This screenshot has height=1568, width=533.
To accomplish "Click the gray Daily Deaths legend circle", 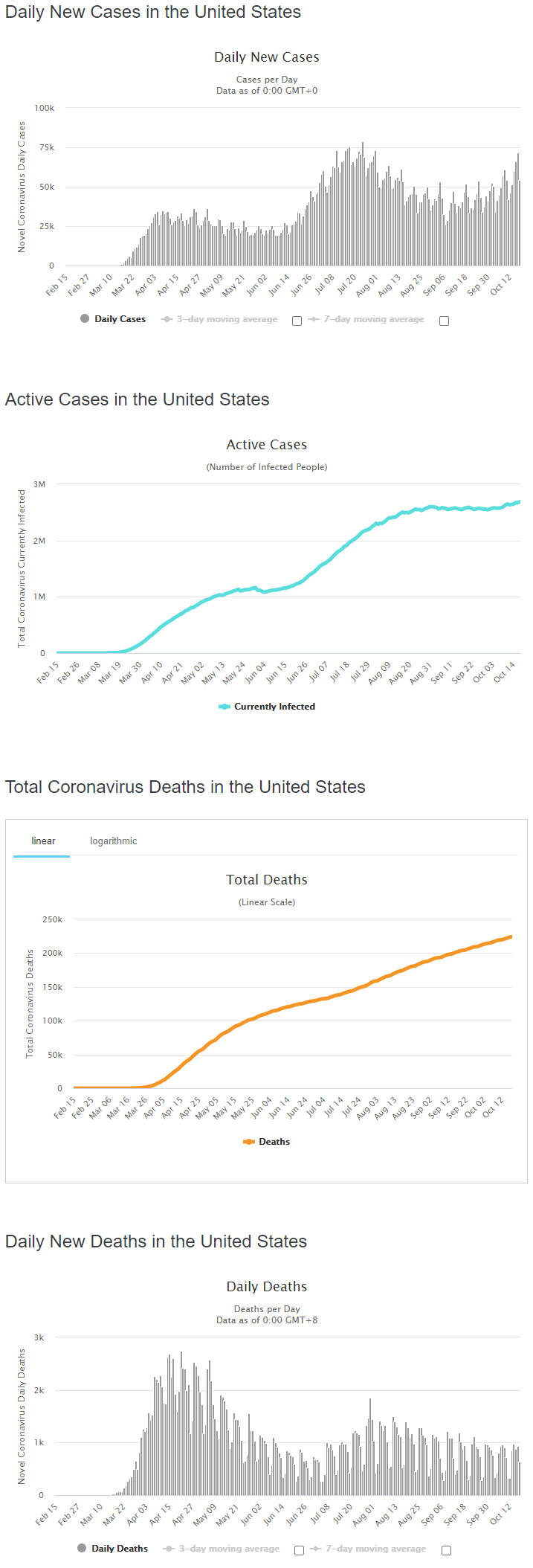I will click(82, 1548).
